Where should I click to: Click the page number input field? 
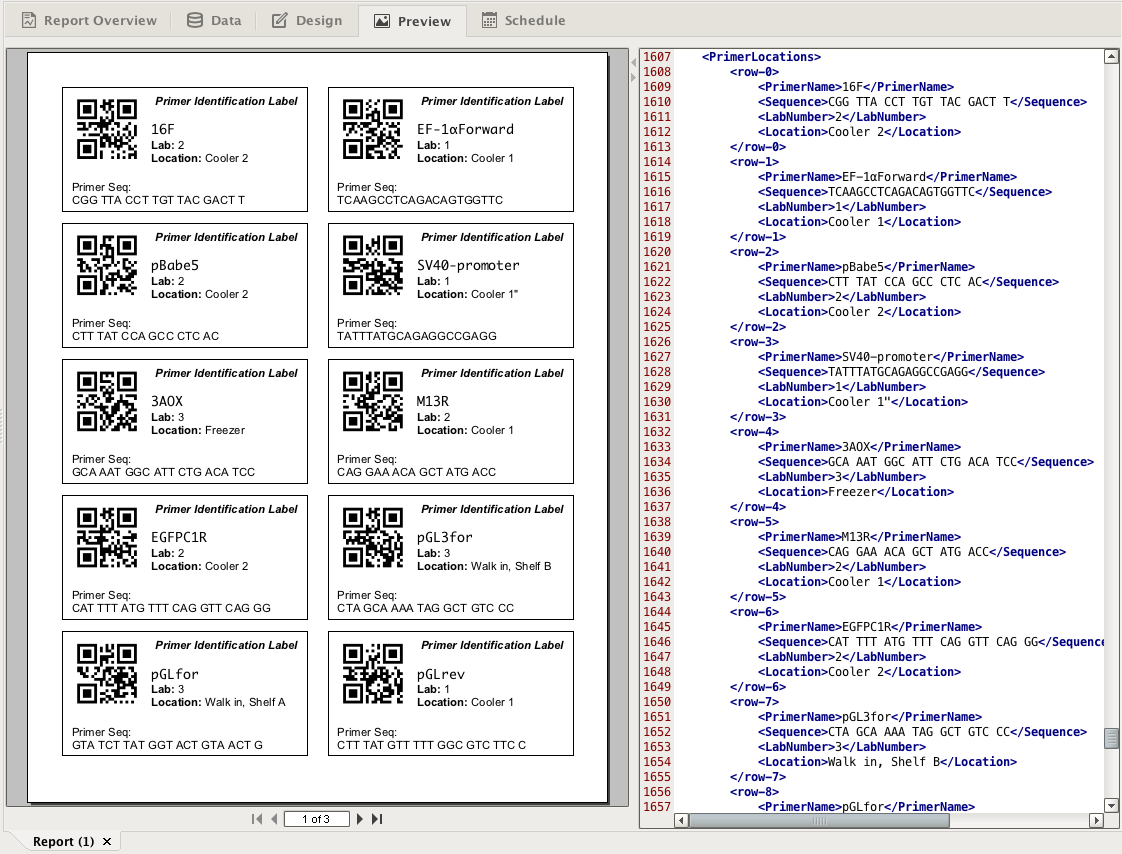316,818
